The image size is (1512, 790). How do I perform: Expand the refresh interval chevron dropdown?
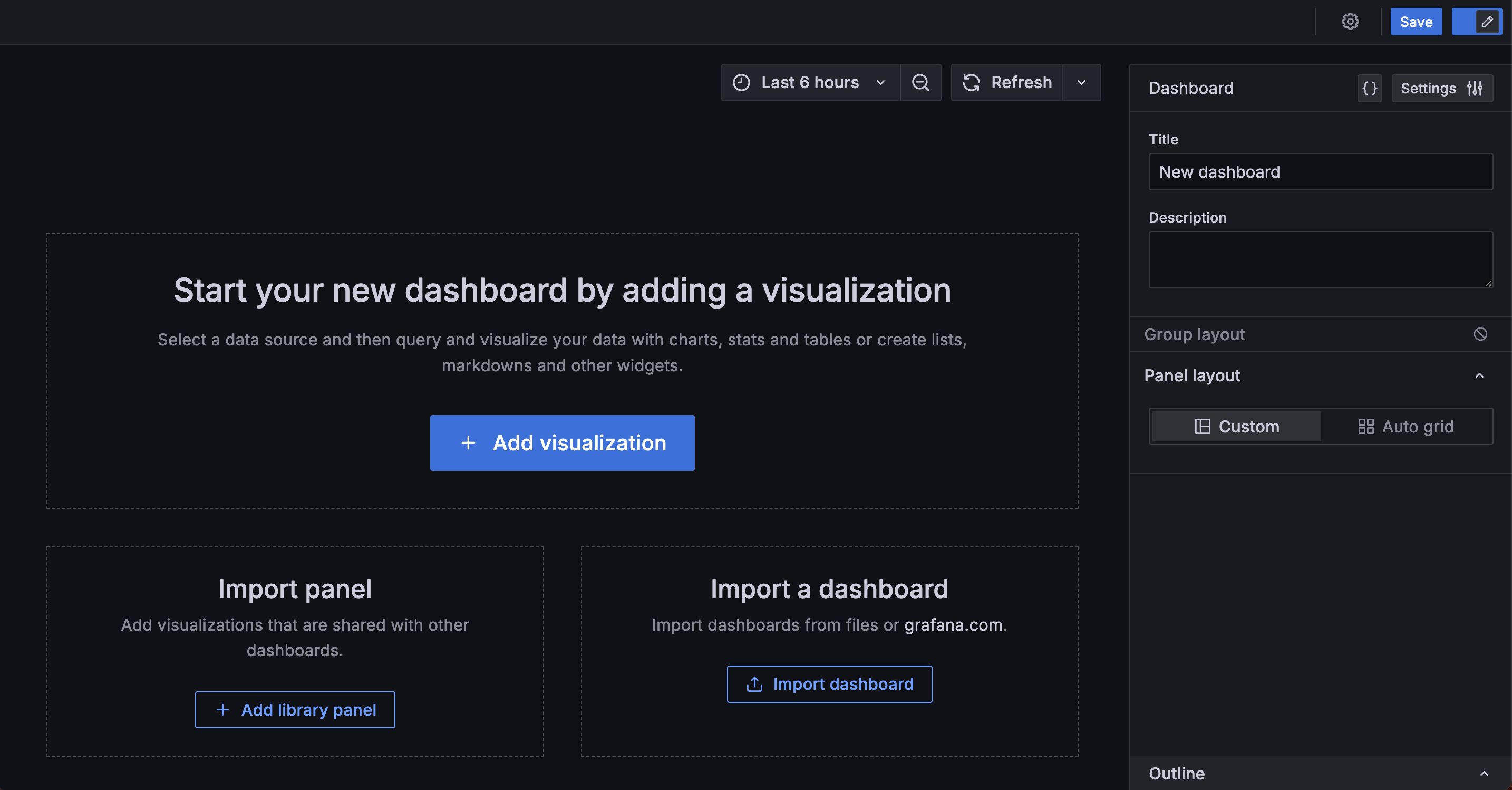[x=1082, y=82]
